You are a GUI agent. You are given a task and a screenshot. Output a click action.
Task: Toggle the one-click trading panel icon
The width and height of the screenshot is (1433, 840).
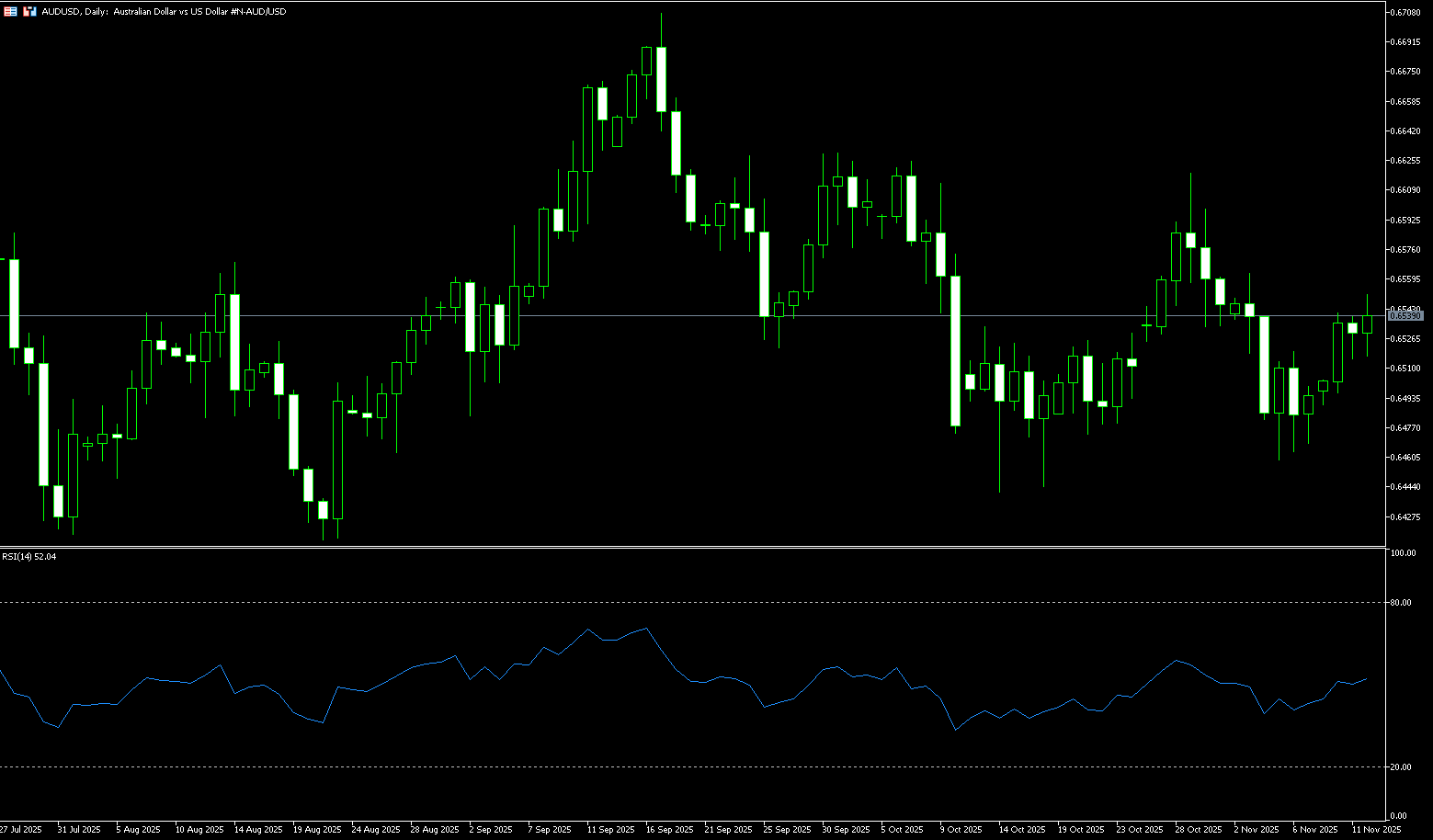(x=10, y=12)
